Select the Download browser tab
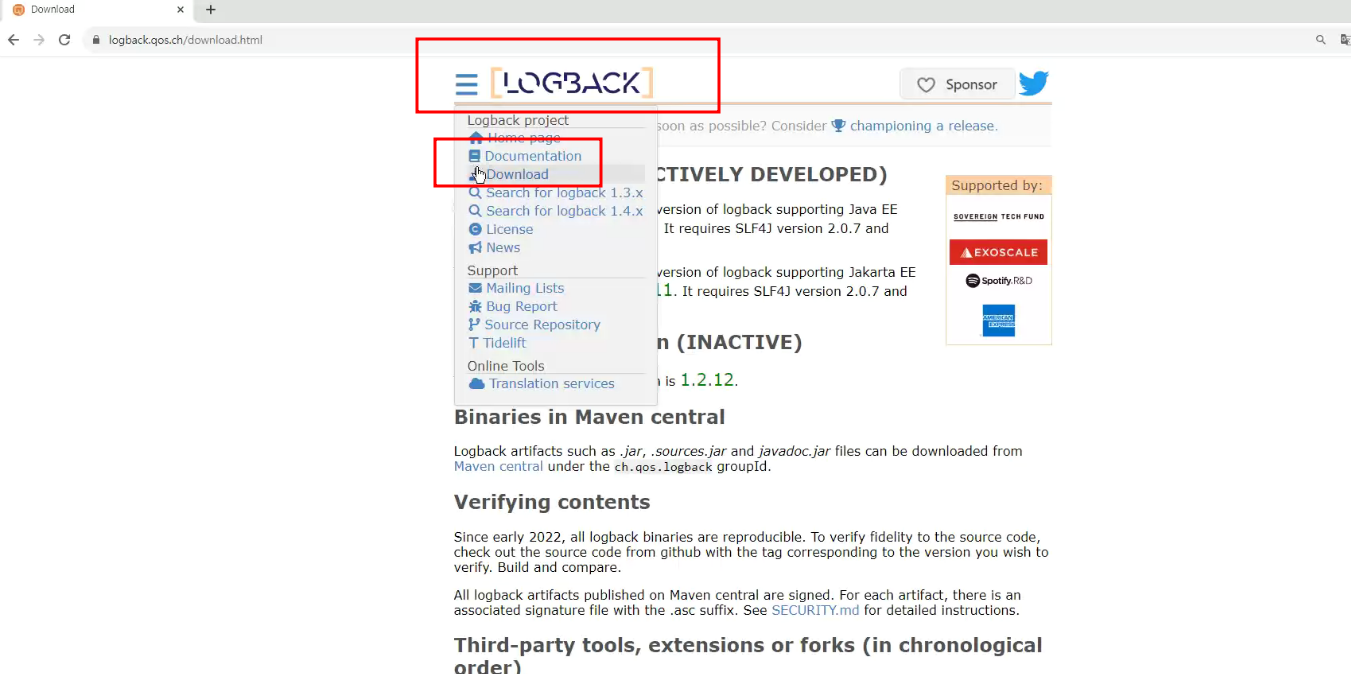This screenshot has width=1351, height=674. coord(96,10)
